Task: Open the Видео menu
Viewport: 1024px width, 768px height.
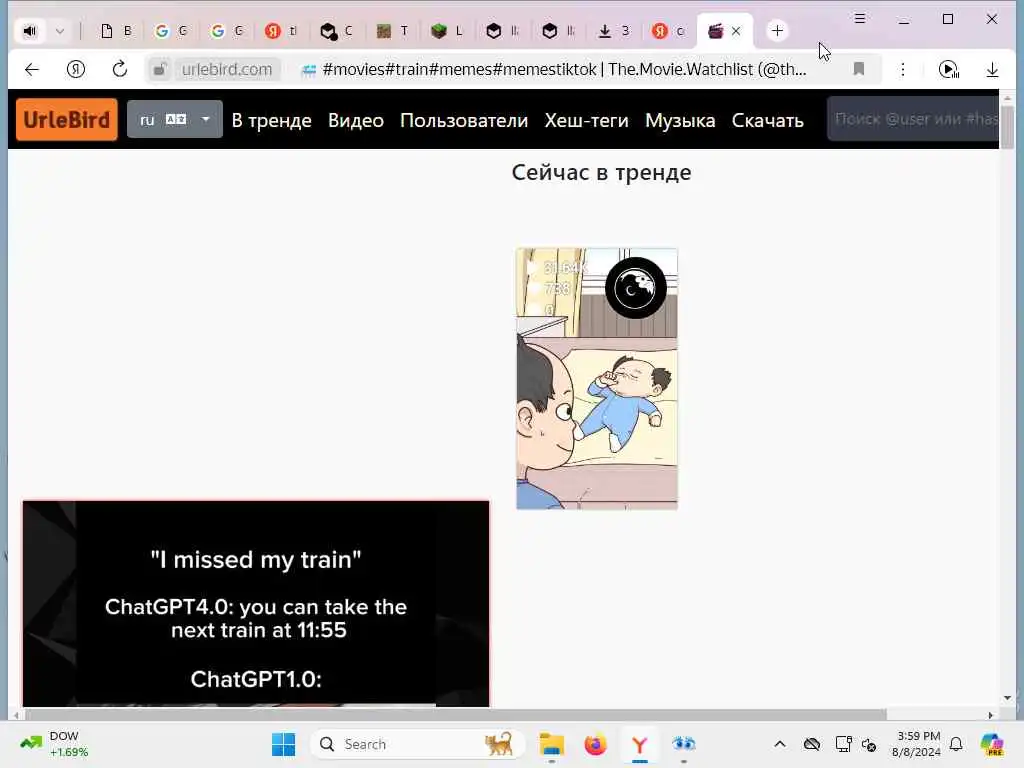Action: point(356,121)
